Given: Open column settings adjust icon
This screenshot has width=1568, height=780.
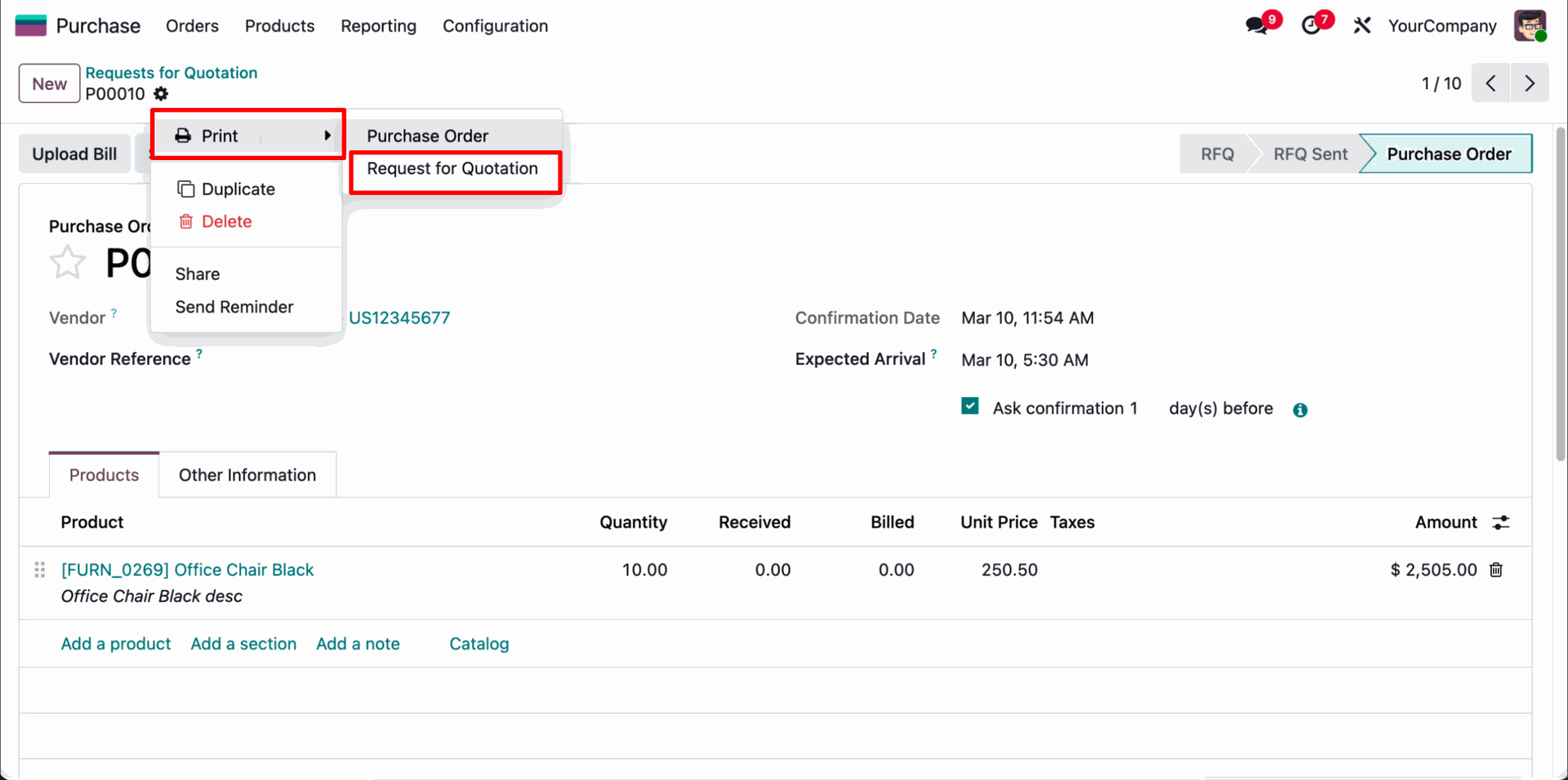Looking at the screenshot, I should point(1501,523).
